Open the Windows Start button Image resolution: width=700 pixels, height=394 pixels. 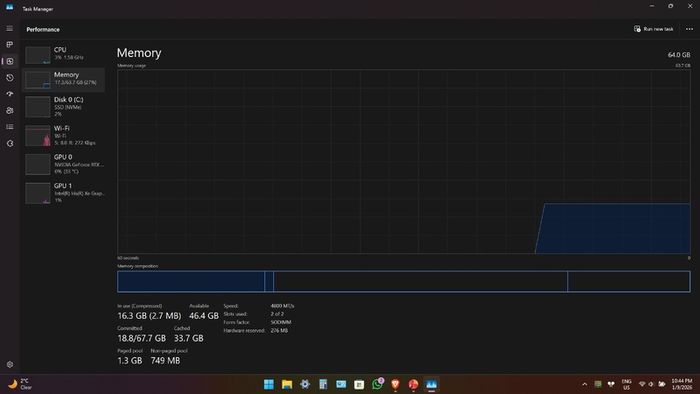[x=269, y=384]
